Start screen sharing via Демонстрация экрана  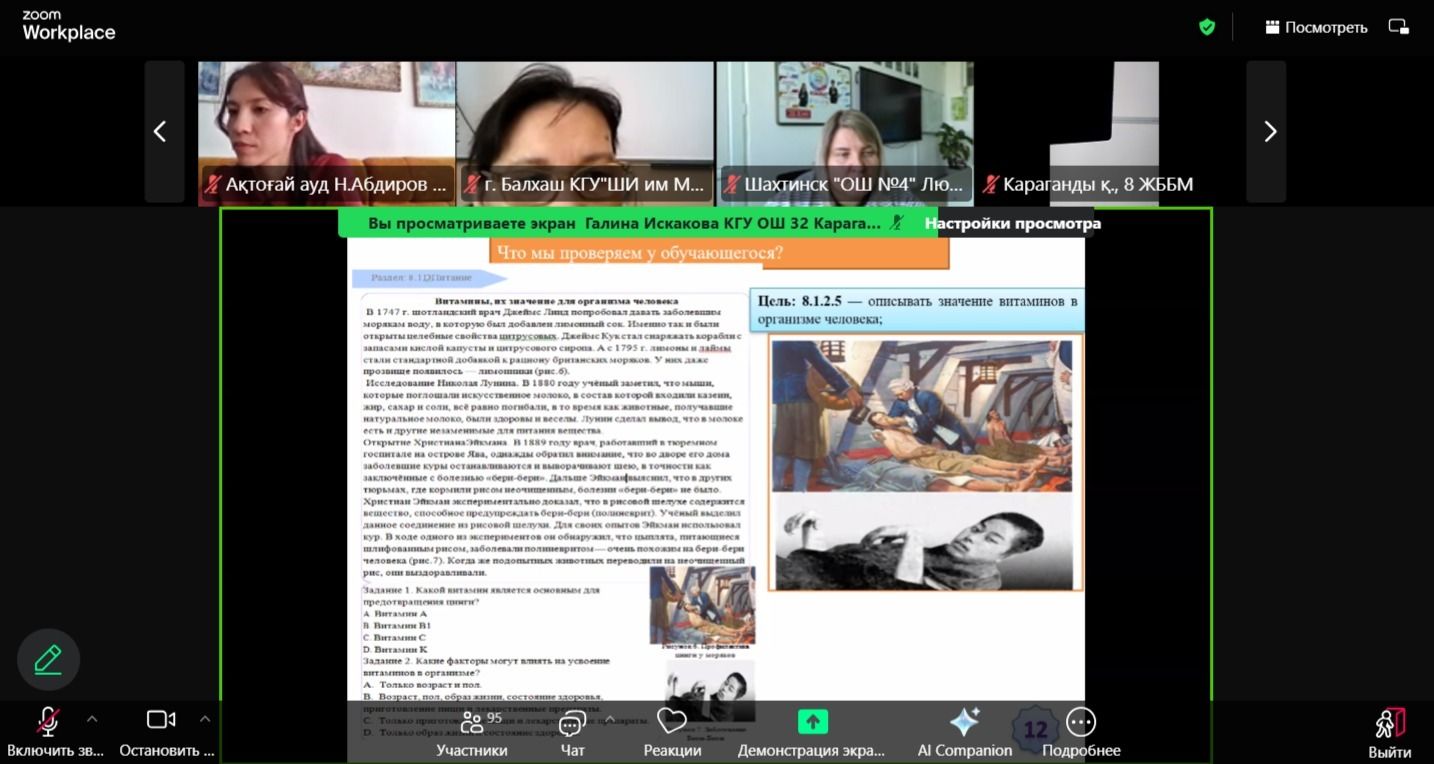[x=811, y=731]
